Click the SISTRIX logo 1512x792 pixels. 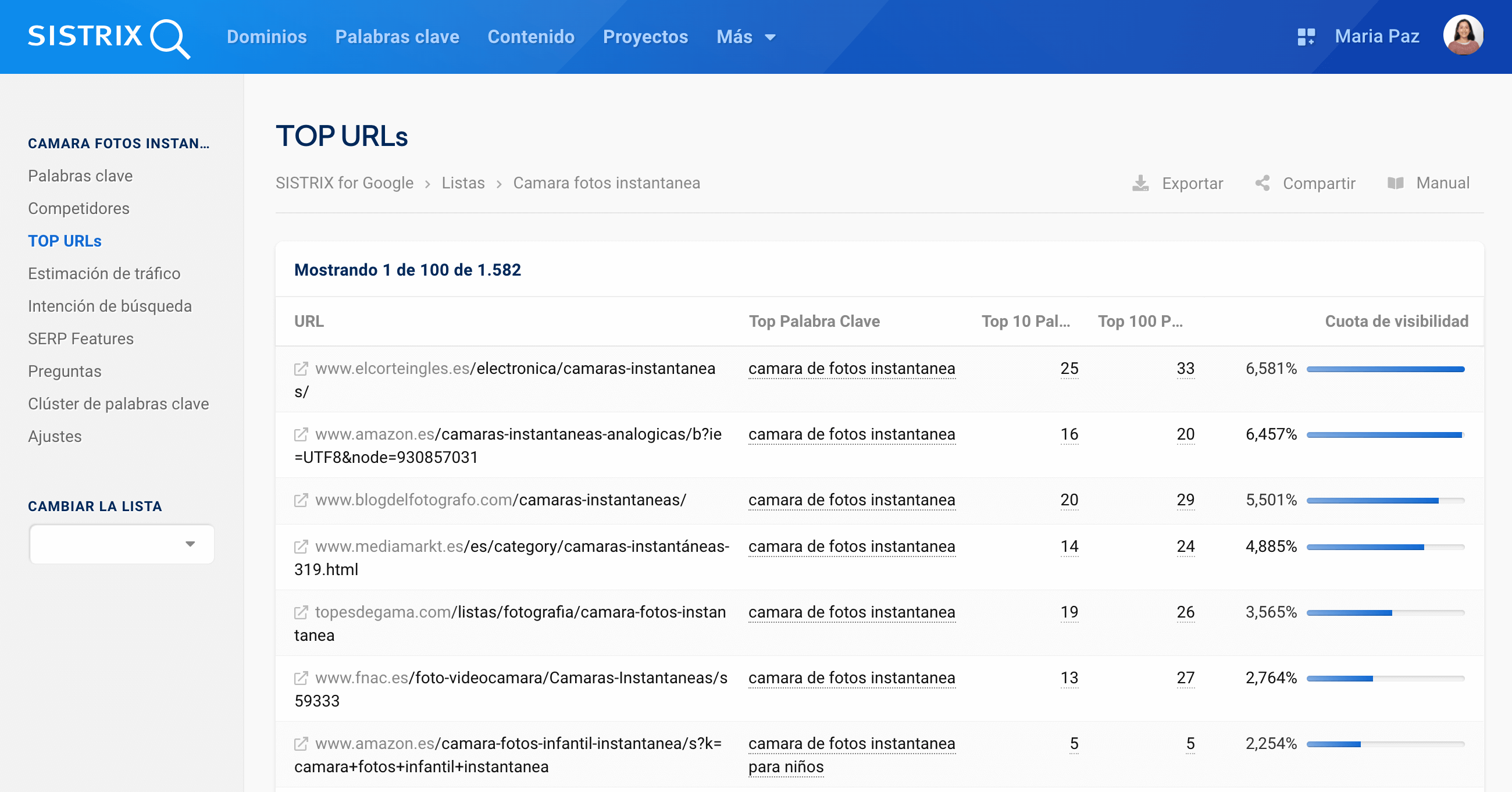[x=109, y=38]
